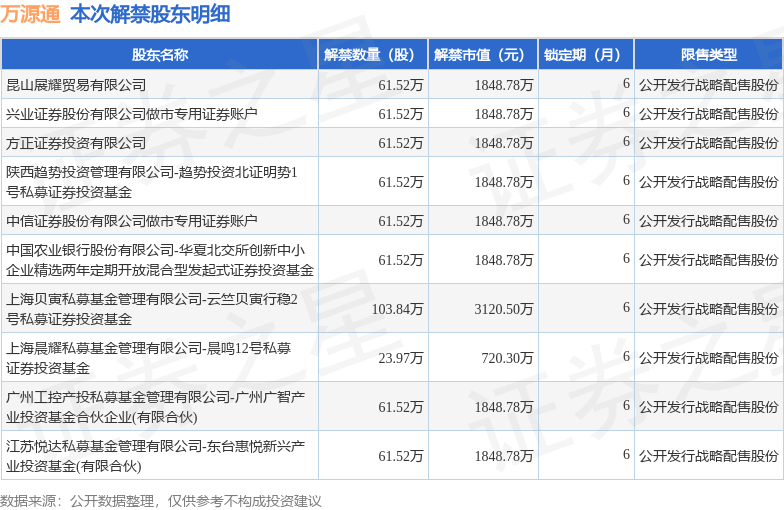This screenshot has width=784, height=510.
Task: Click 61.52万 in 中信证券 row
Action: click(401, 221)
